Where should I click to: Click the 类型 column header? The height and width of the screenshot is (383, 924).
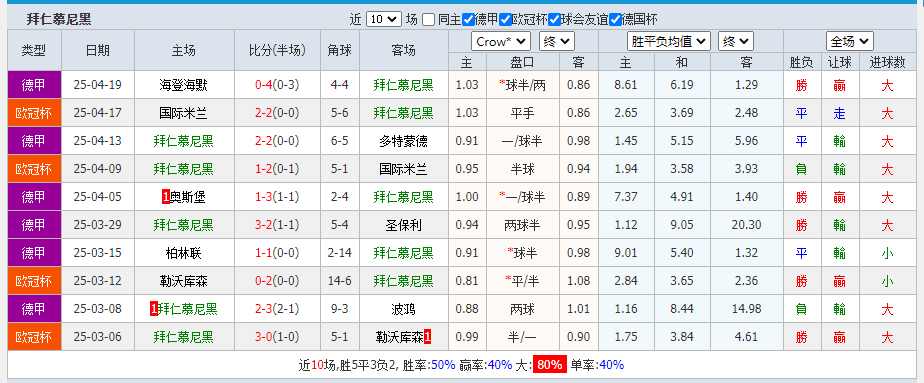click(x=34, y=50)
